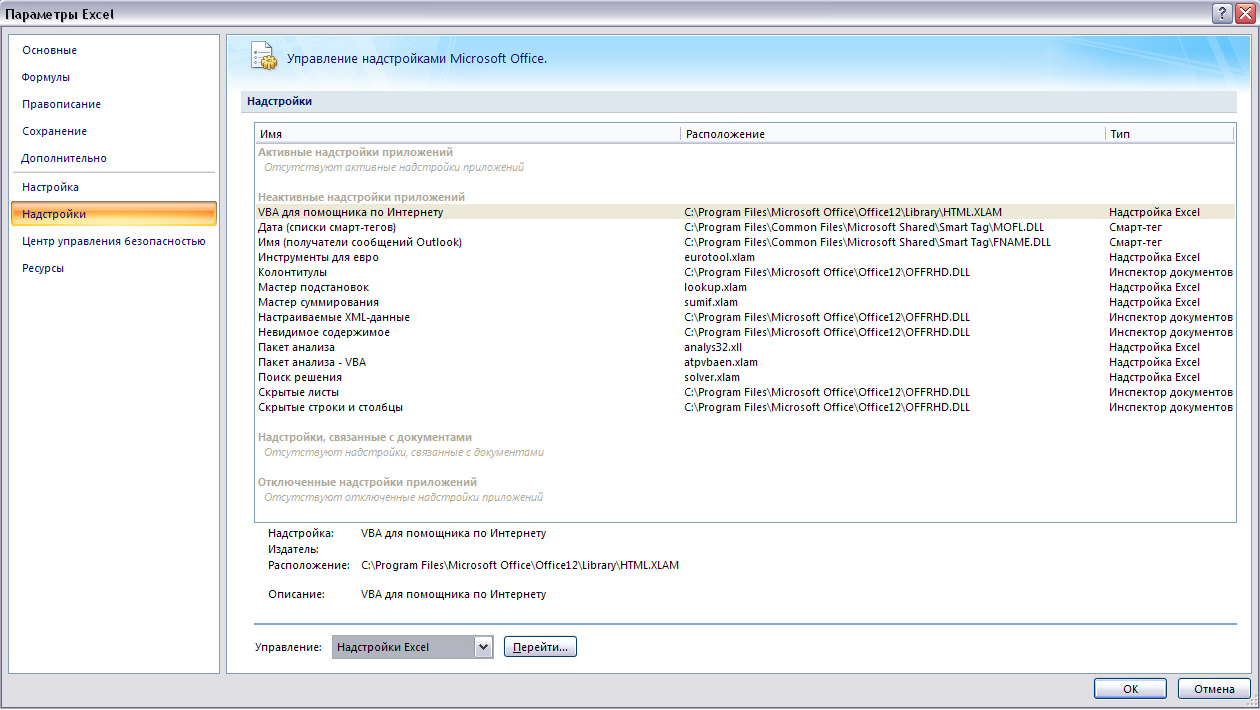This screenshot has height=710, width=1260.
Task: Click the Help question mark button in title bar
Action: (1221, 13)
